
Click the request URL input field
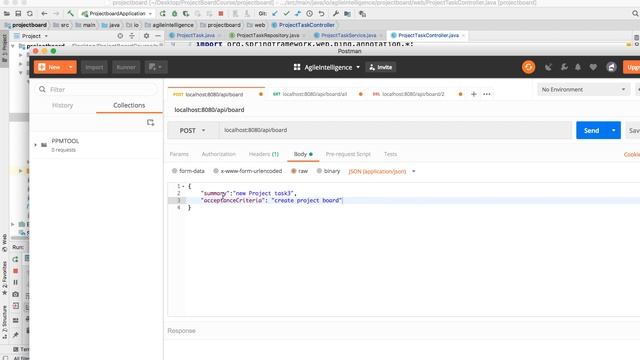tap(395, 130)
